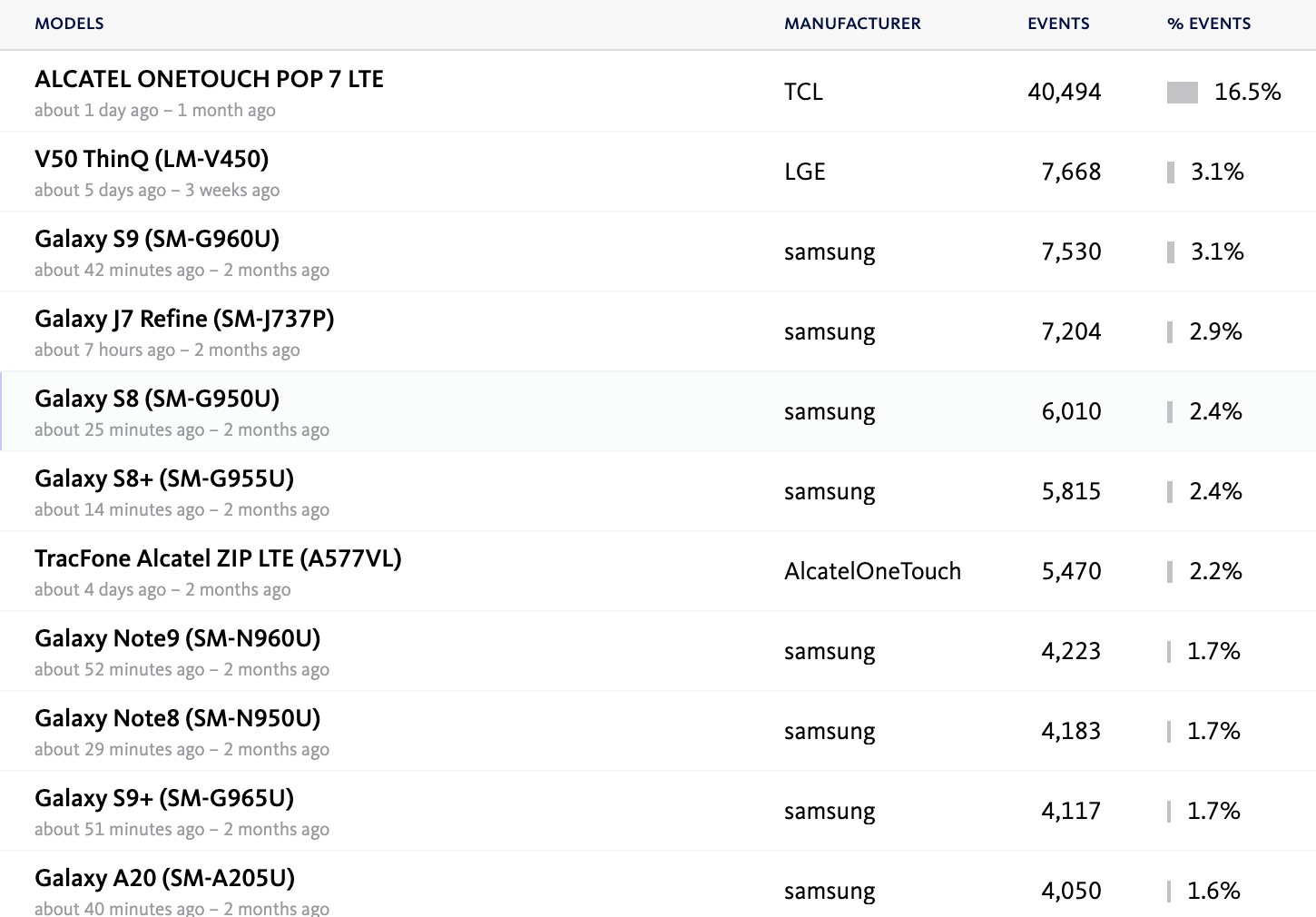Open TracFone Alcatel ZIP LTE (A577VL) model
1316x917 pixels.
click(218, 558)
